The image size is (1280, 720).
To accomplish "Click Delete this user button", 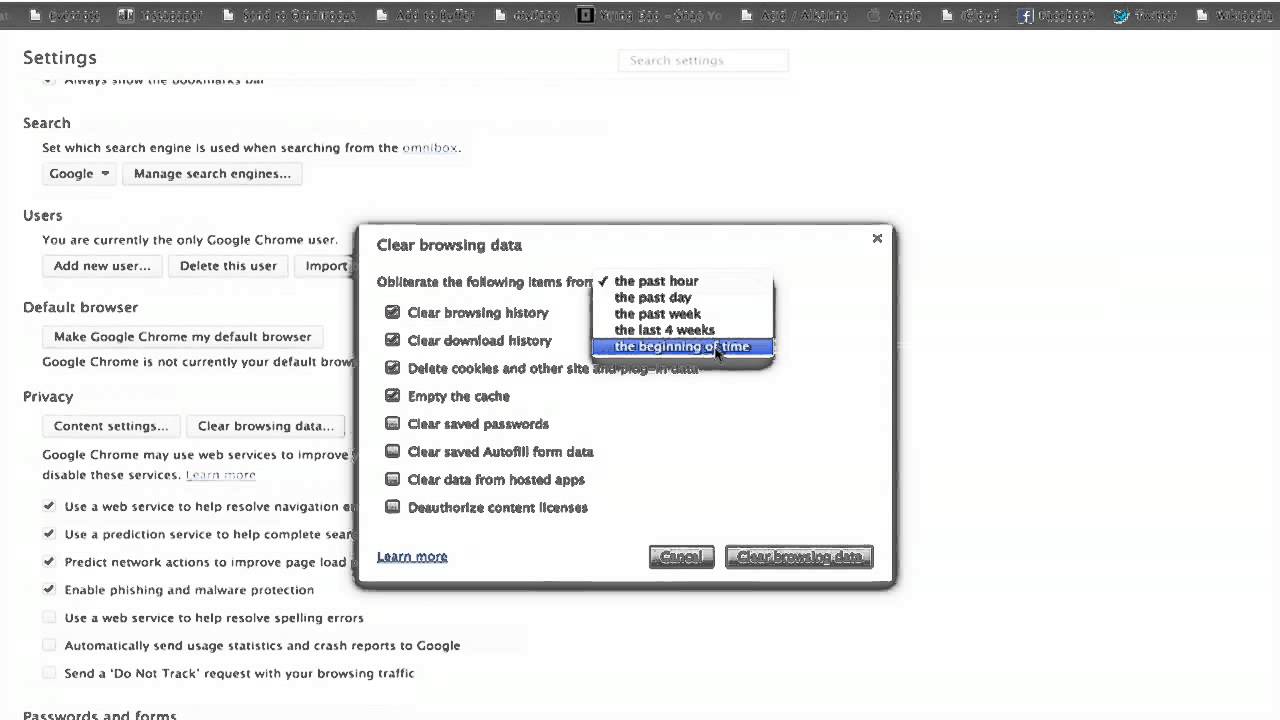I will [x=228, y=266].
